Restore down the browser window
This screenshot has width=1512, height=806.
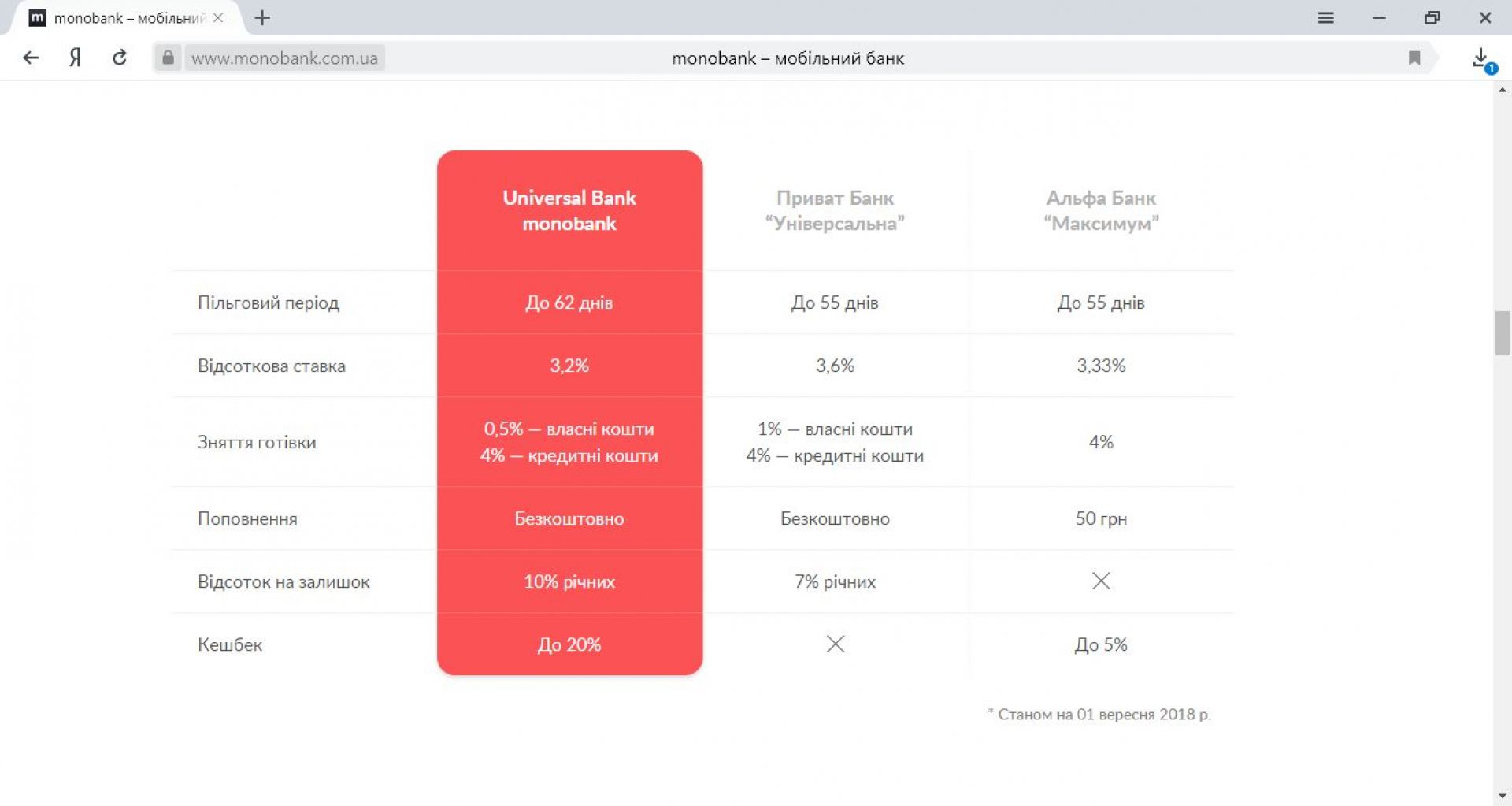click(1432, 17)
